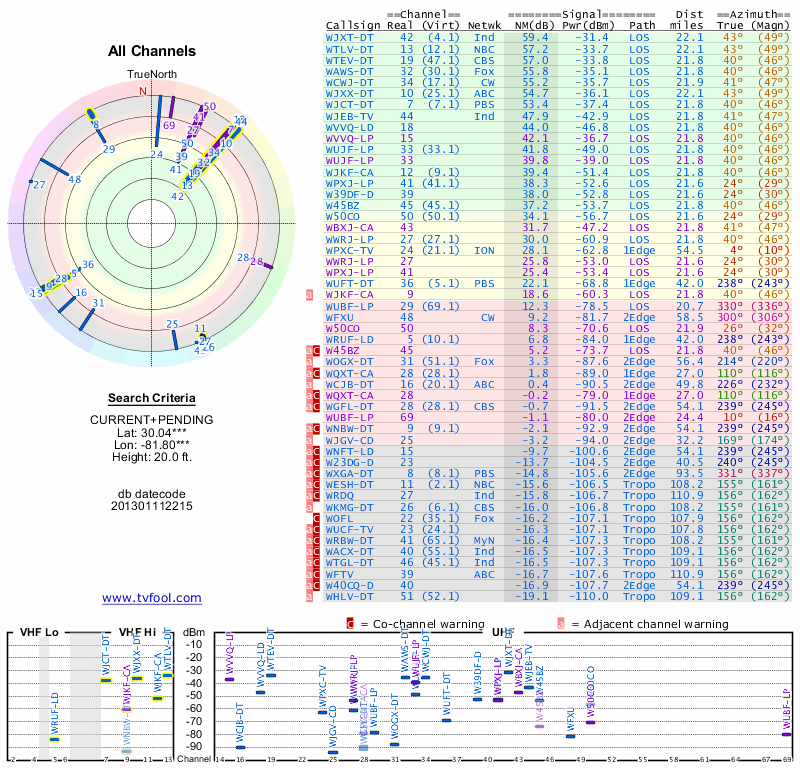Select the WJGV-CD callsign in the table
Viewport: 800px width, 768px height.
coord(349,440)
